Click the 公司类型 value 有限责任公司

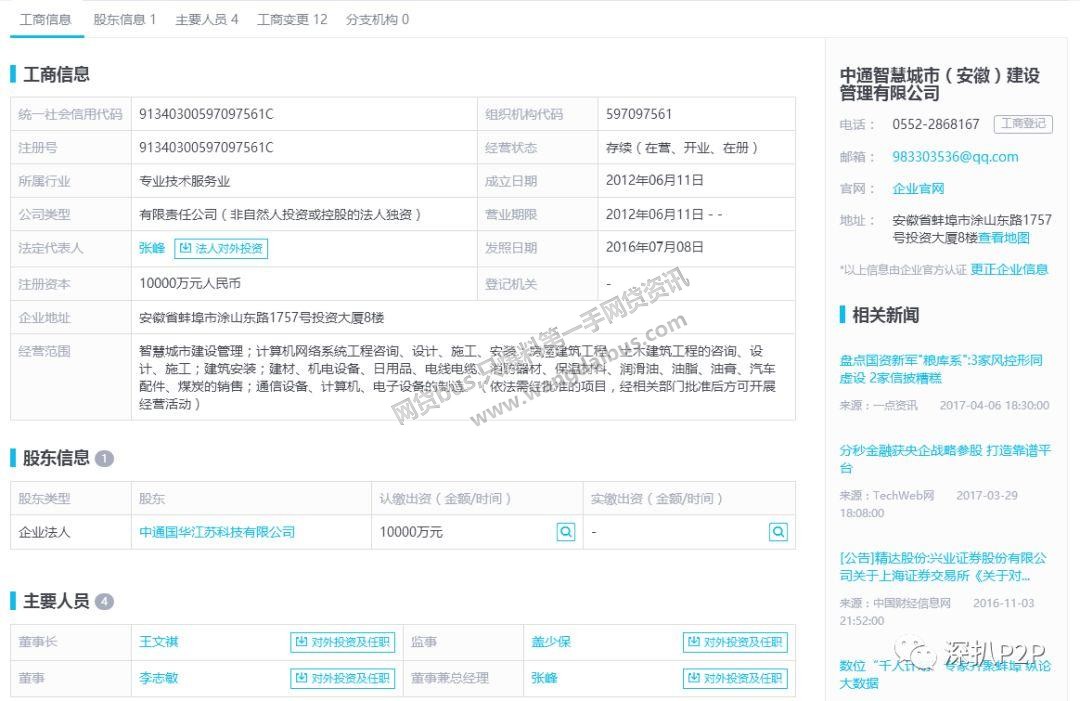coord(280,215)
